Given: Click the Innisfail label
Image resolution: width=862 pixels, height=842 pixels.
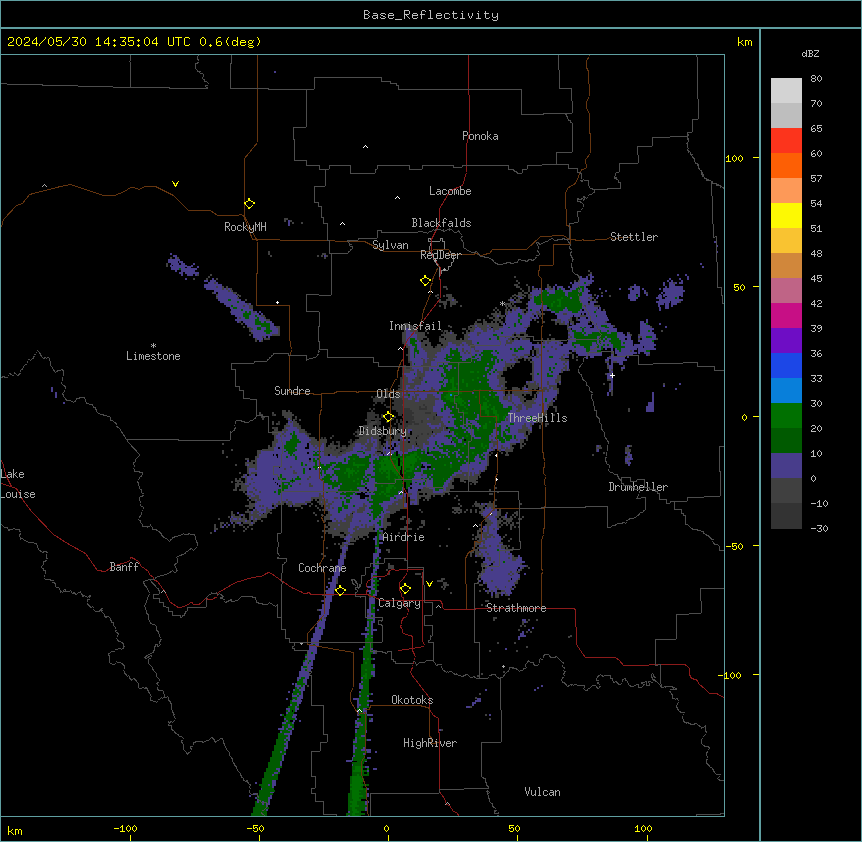Looking at the screenshot, I should [415, 326].
